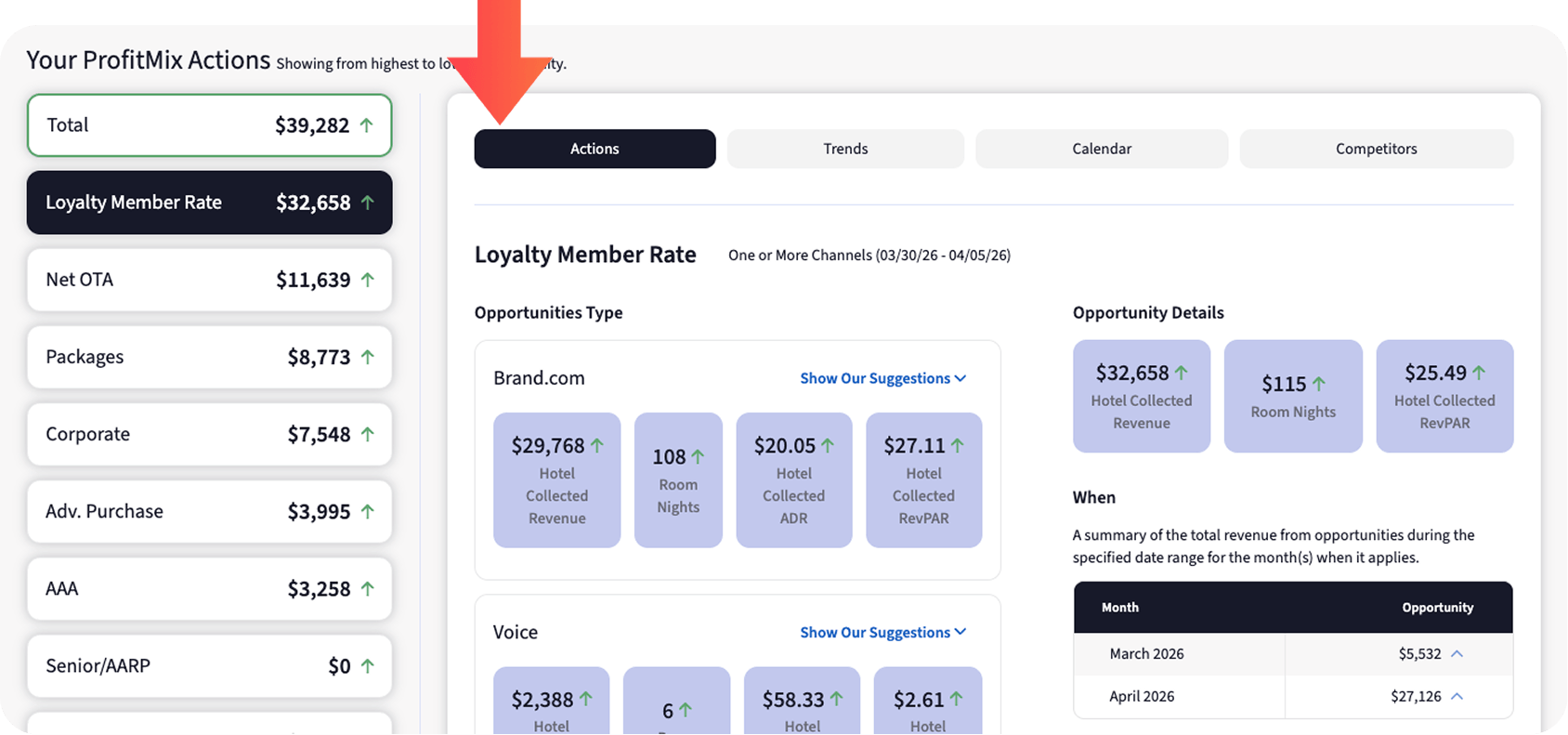Choose the Adv. Purchase category card
Screen dimensions: 1568x735
209,511
